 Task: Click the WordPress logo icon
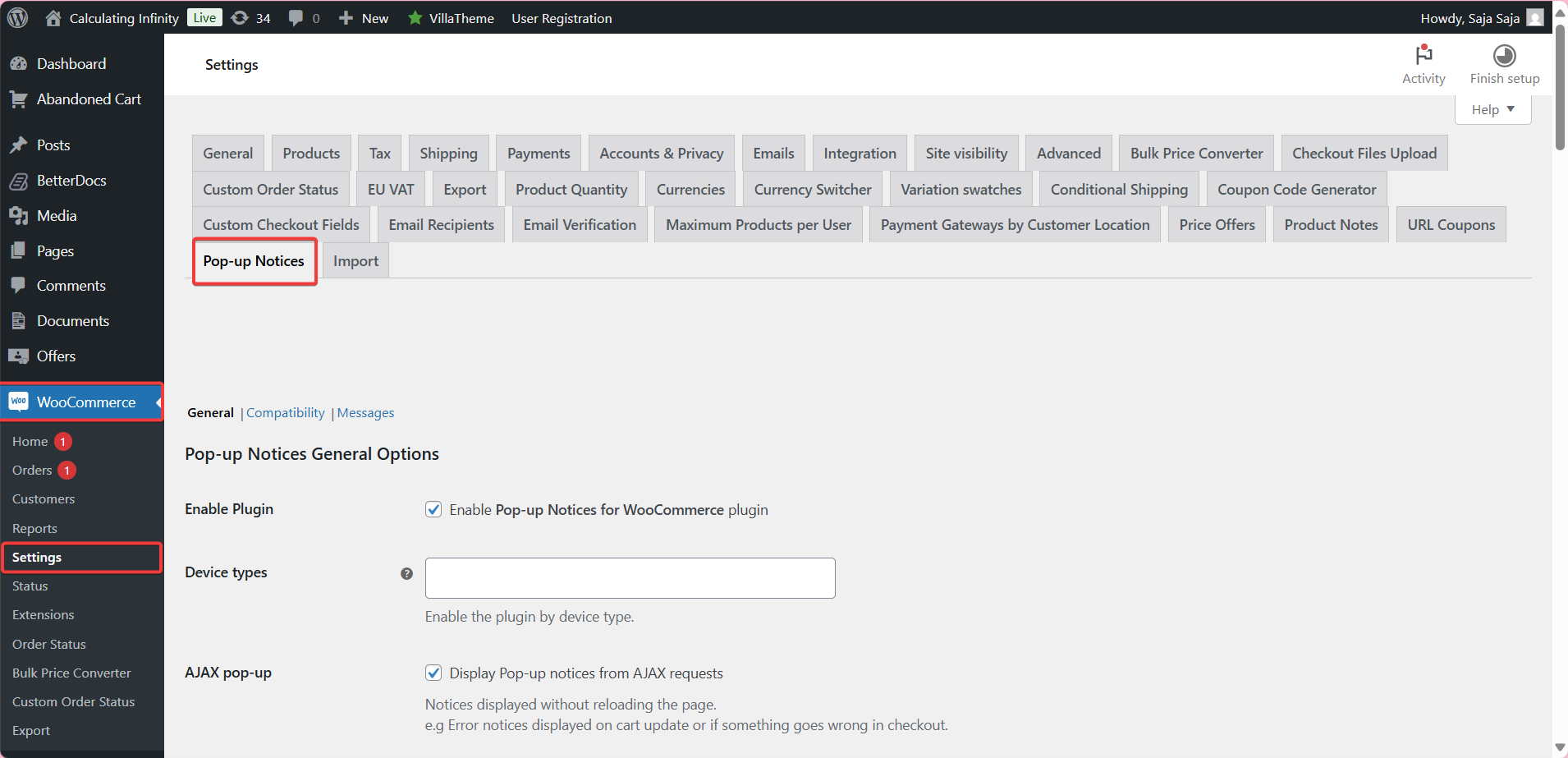pos(17,17)
